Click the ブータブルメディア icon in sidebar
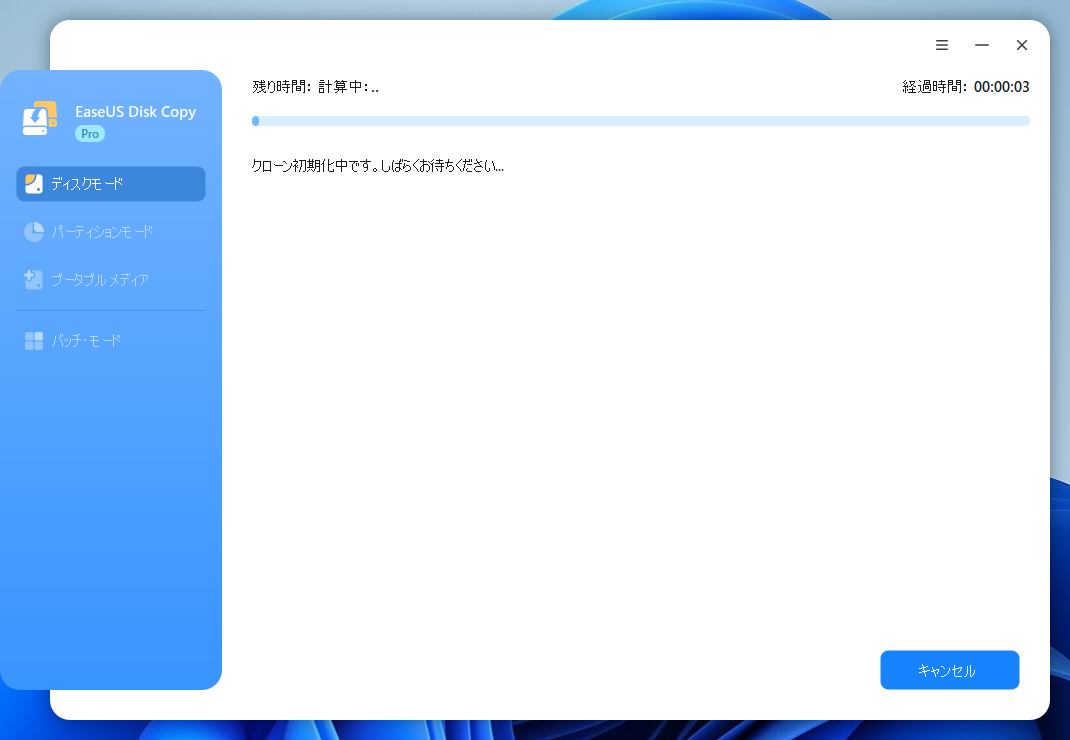1070x740 pixels. pyautogui.click(x=34, y=280)
